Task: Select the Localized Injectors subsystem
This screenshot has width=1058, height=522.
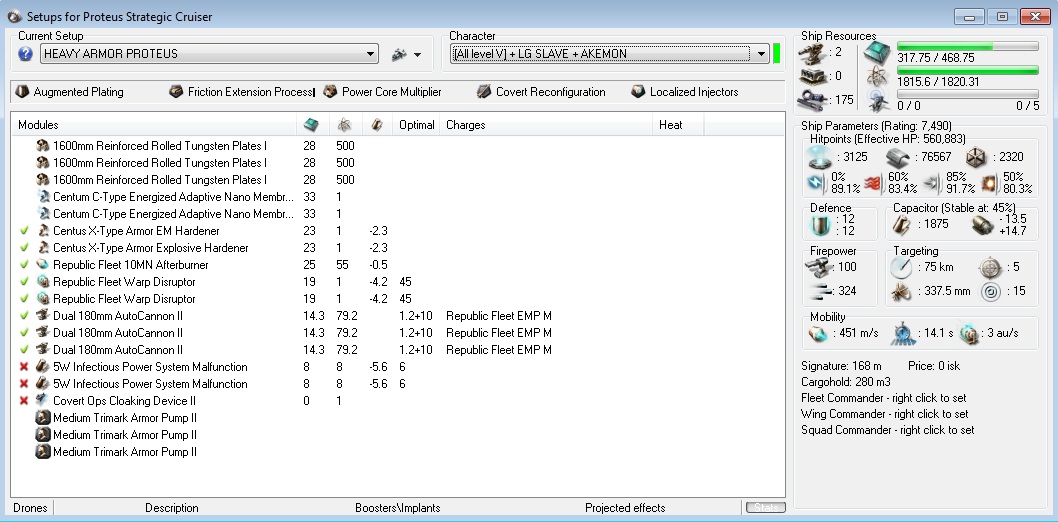Action: (x=685, y=92)
